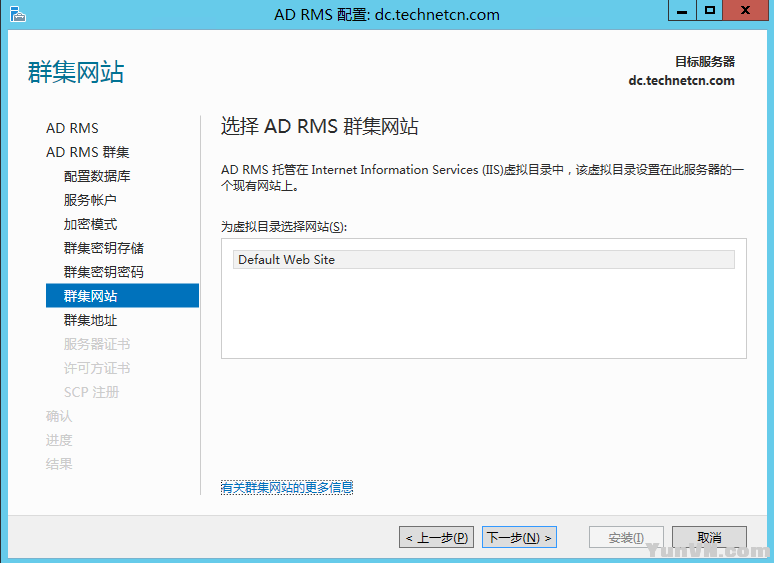Open the AD RMS step in sidebar

click(72, 128)
